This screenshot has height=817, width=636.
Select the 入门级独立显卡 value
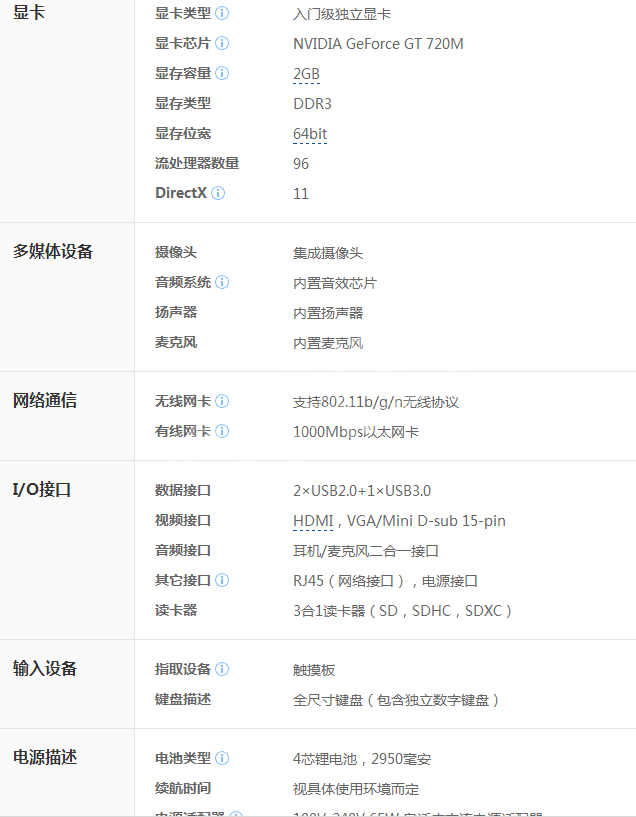point(342,14)
